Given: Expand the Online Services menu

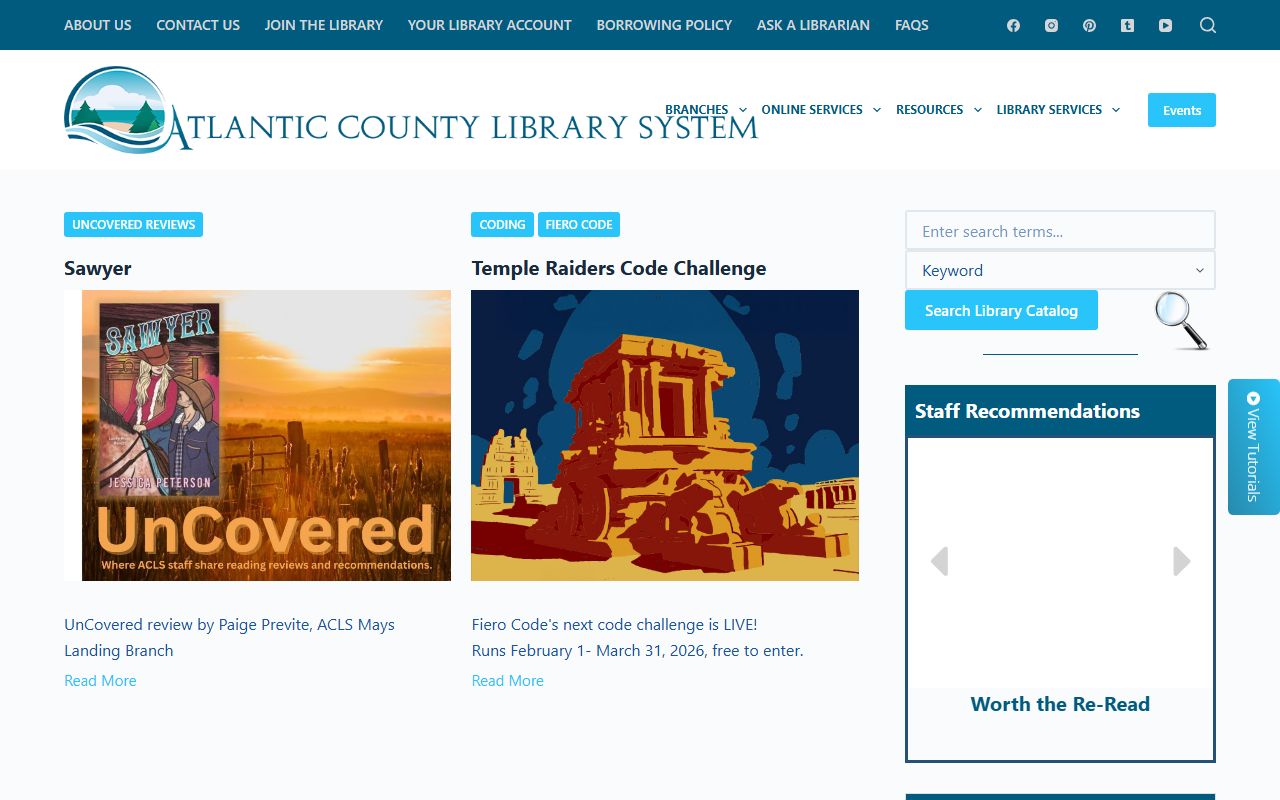Looking at the screenshot, I should 821,110.
